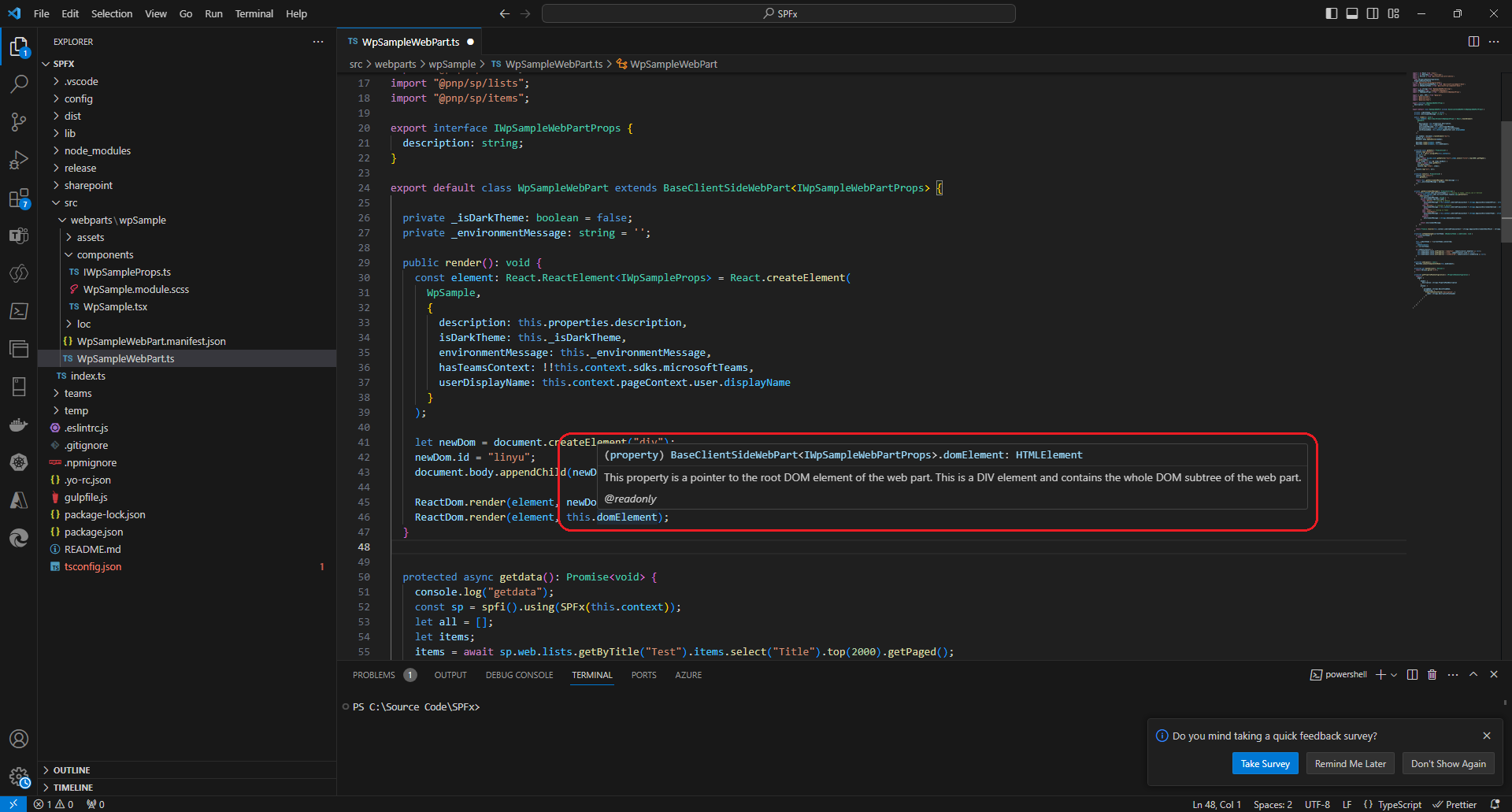Split the powershell terminal

point(1412,674)
